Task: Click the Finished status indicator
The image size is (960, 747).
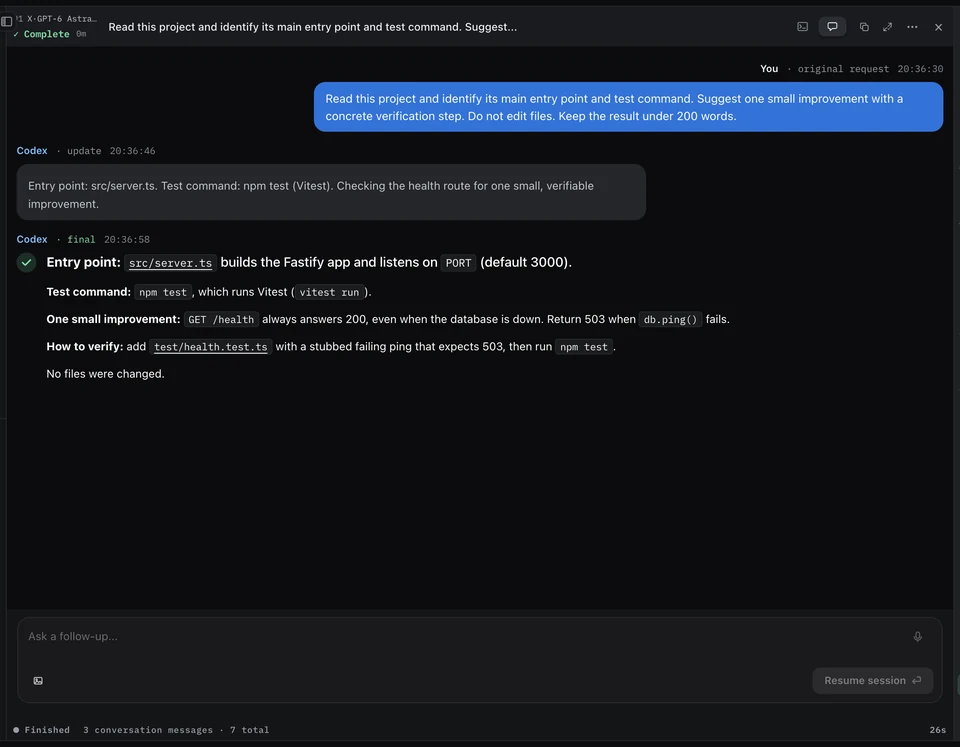Action: 42,730
